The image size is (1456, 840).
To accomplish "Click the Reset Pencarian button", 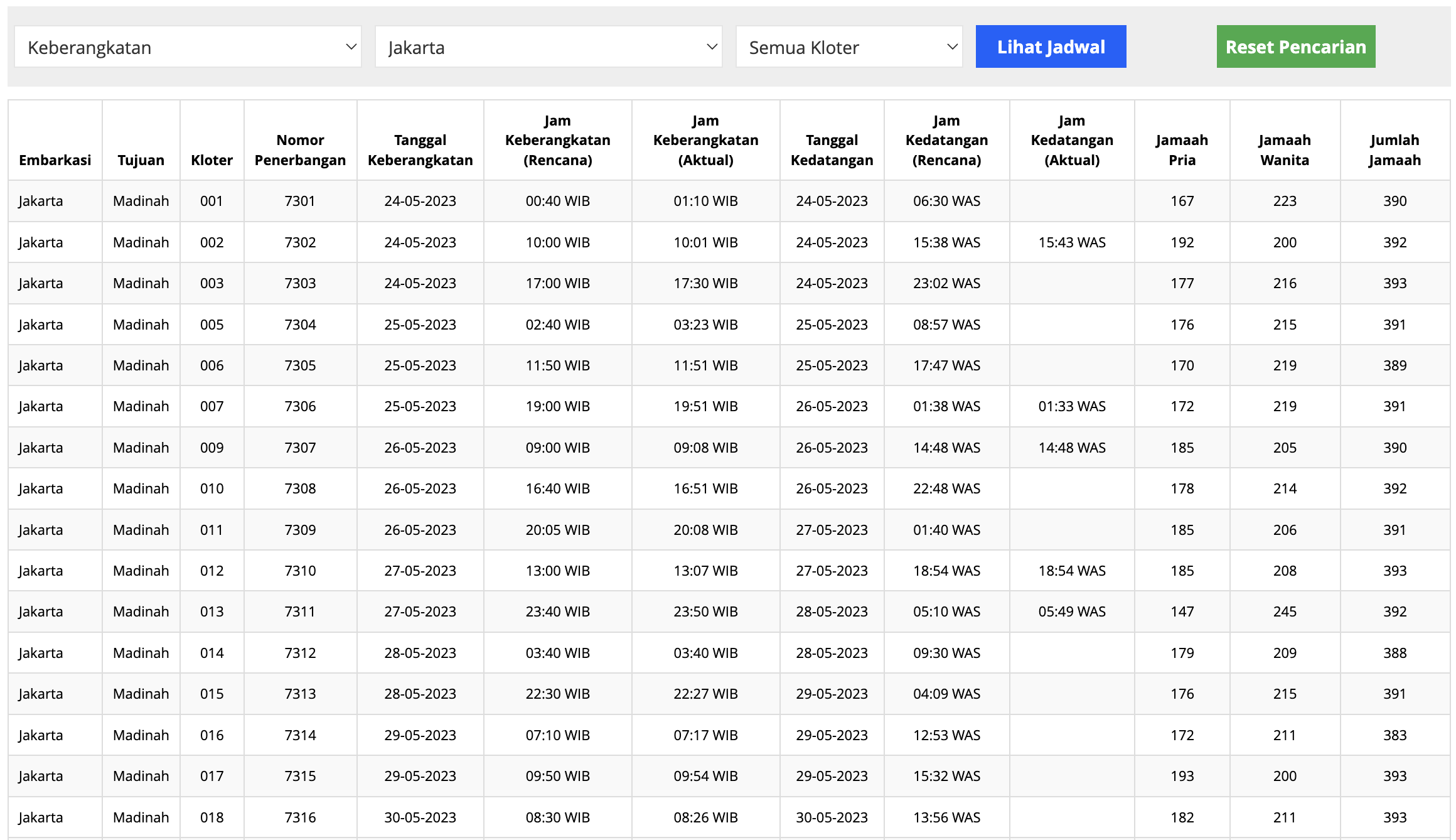I will (x=1295, y=47).
